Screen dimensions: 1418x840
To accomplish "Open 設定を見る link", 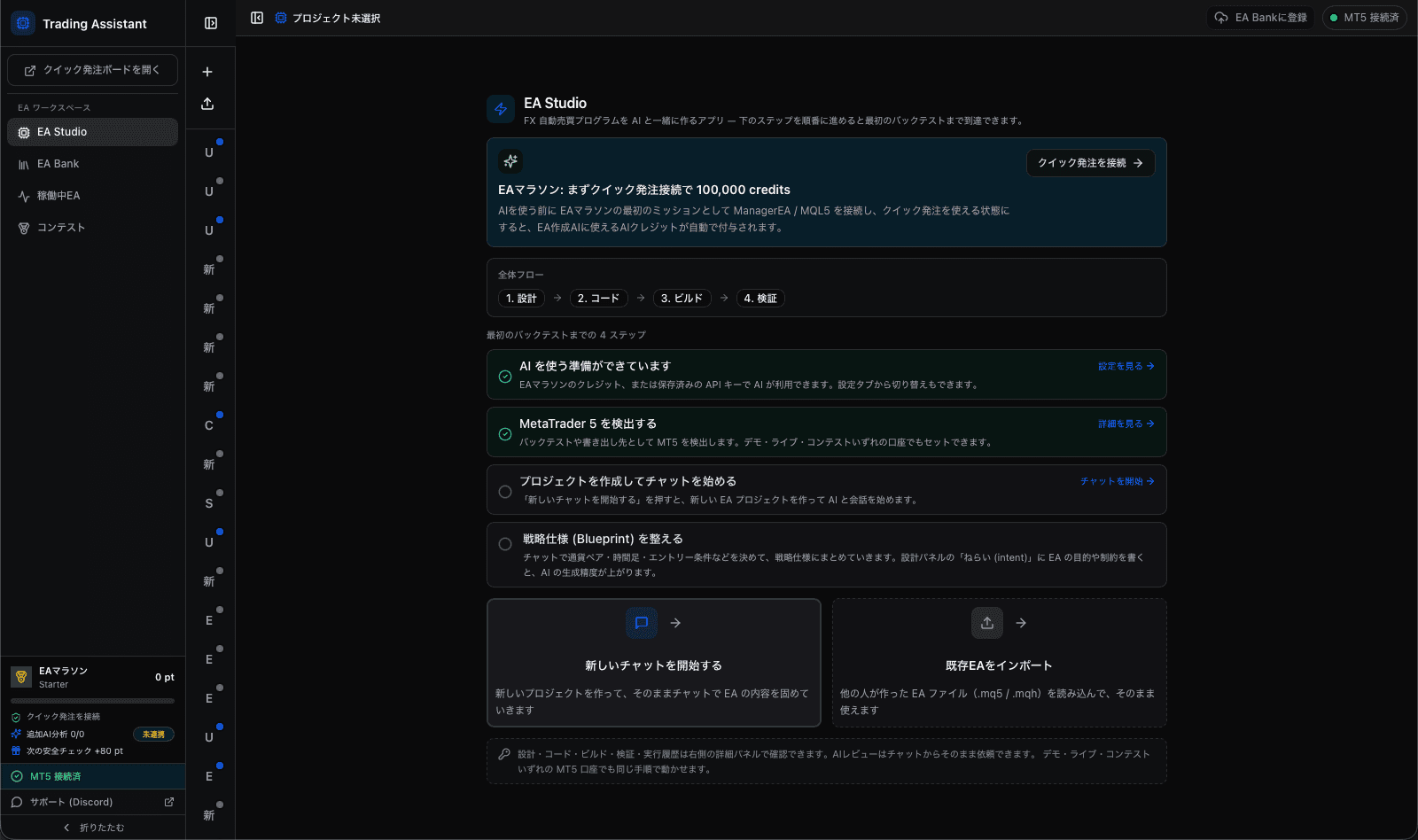I will pyautogui.click(x=1126, y=366).
